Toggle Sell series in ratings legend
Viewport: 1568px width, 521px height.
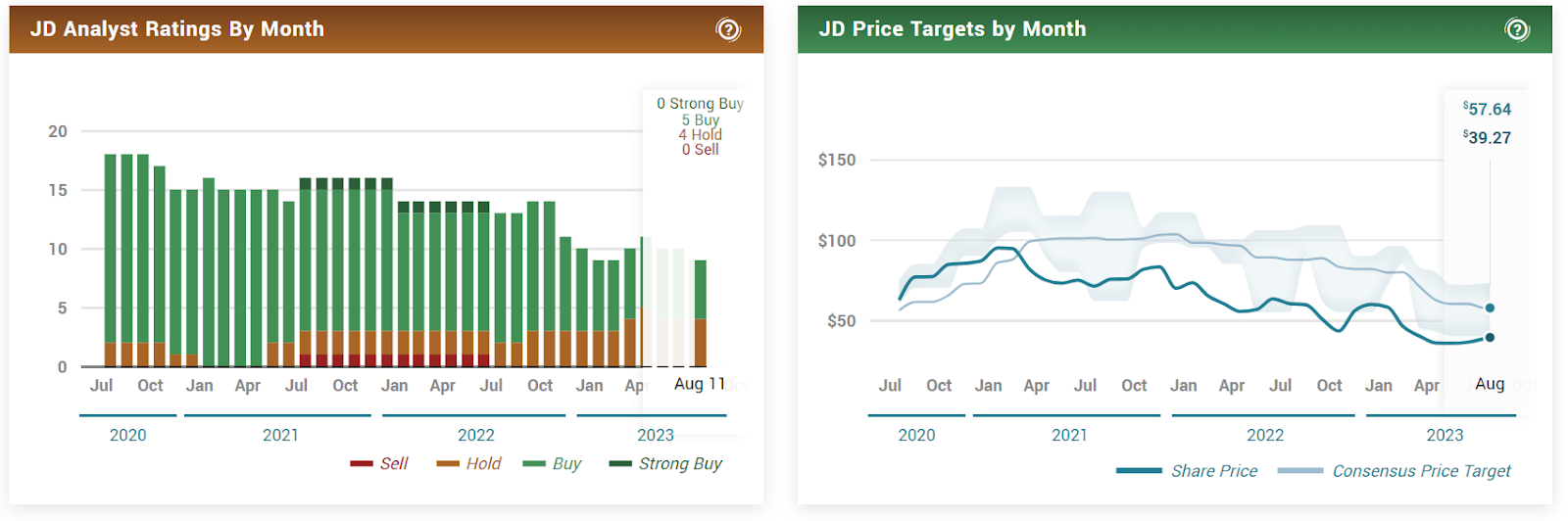(x=378, y=463)
